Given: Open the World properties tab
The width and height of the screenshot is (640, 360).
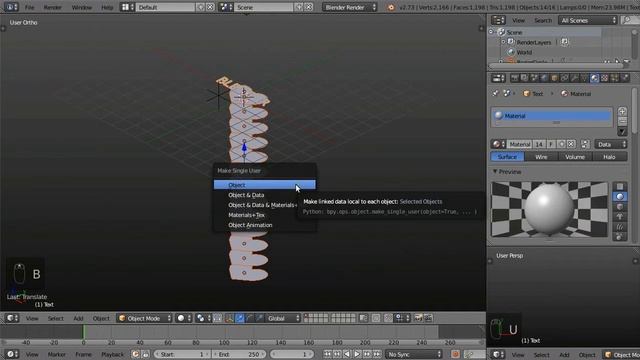Looking at the screenshot, I should click(544, 78).
